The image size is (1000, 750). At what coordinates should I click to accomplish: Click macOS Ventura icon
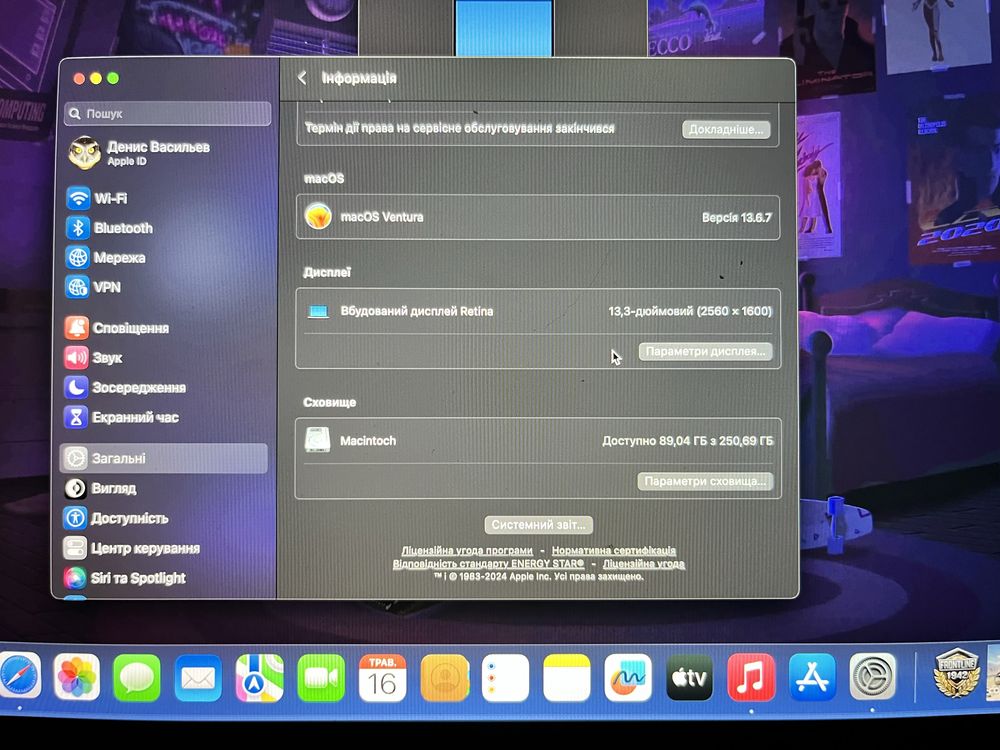click(318, 216)
